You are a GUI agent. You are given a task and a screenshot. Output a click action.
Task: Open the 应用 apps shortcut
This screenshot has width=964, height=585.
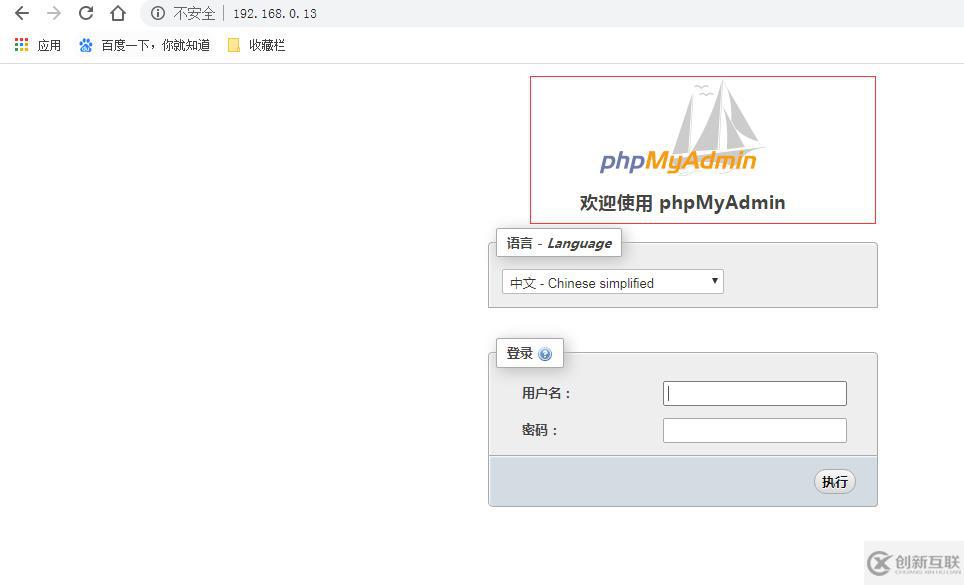click(38, 45)
